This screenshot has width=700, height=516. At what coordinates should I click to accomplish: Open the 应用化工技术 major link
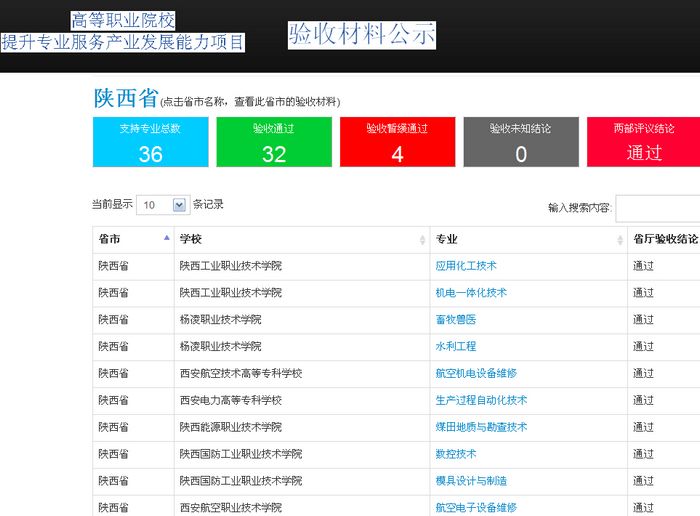click(x=466, y=266)
